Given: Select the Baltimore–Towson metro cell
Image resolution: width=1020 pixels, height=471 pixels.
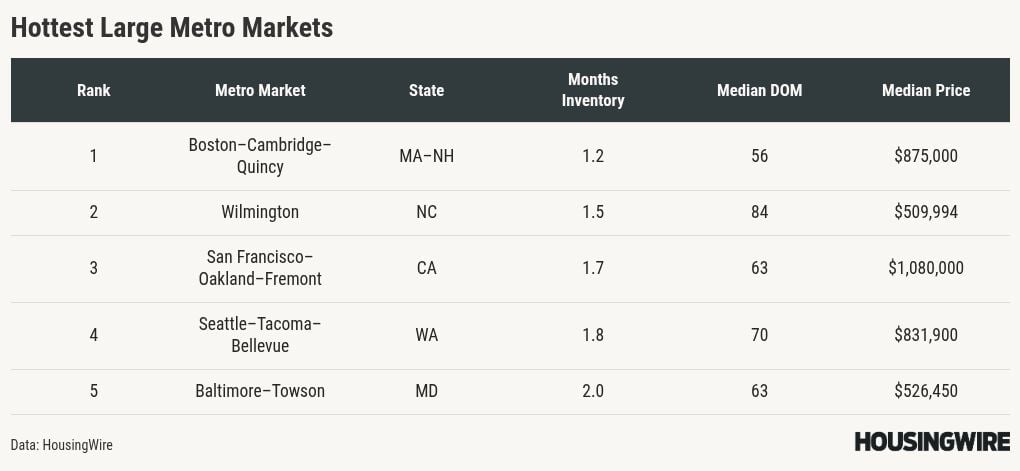Looking at the screenshot, I should (260, 391).
